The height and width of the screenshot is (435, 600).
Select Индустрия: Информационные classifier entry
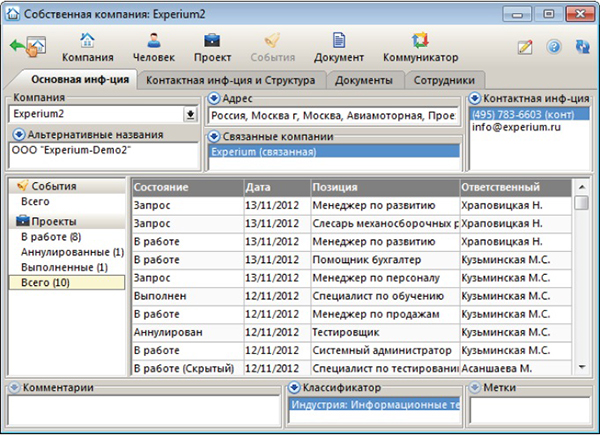pos(375,405)
